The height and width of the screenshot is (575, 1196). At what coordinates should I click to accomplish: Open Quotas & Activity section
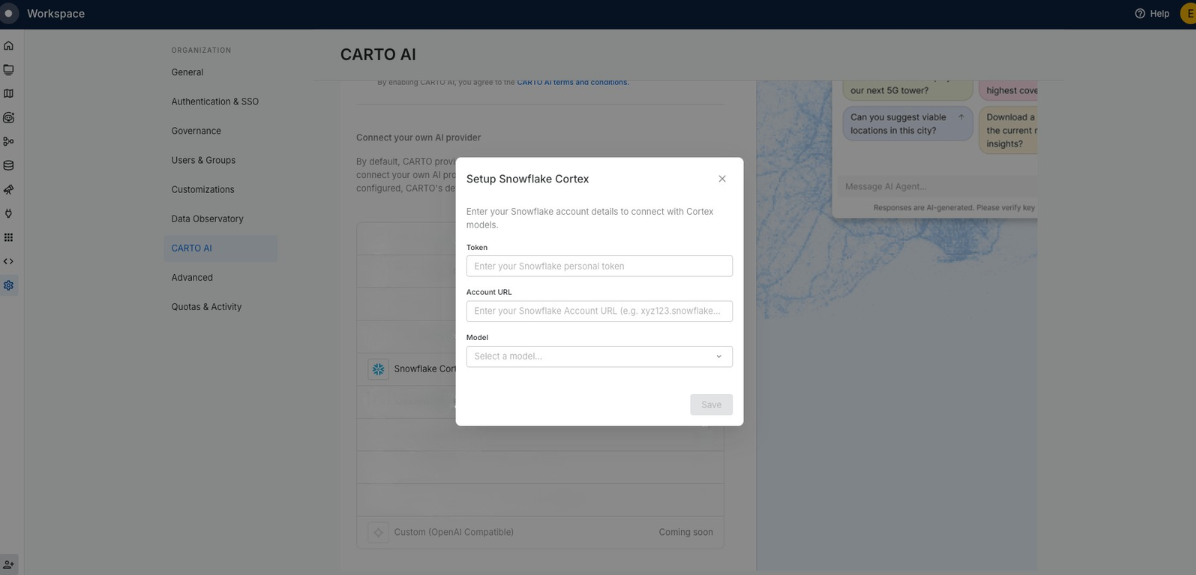click(x=206, y=307)
